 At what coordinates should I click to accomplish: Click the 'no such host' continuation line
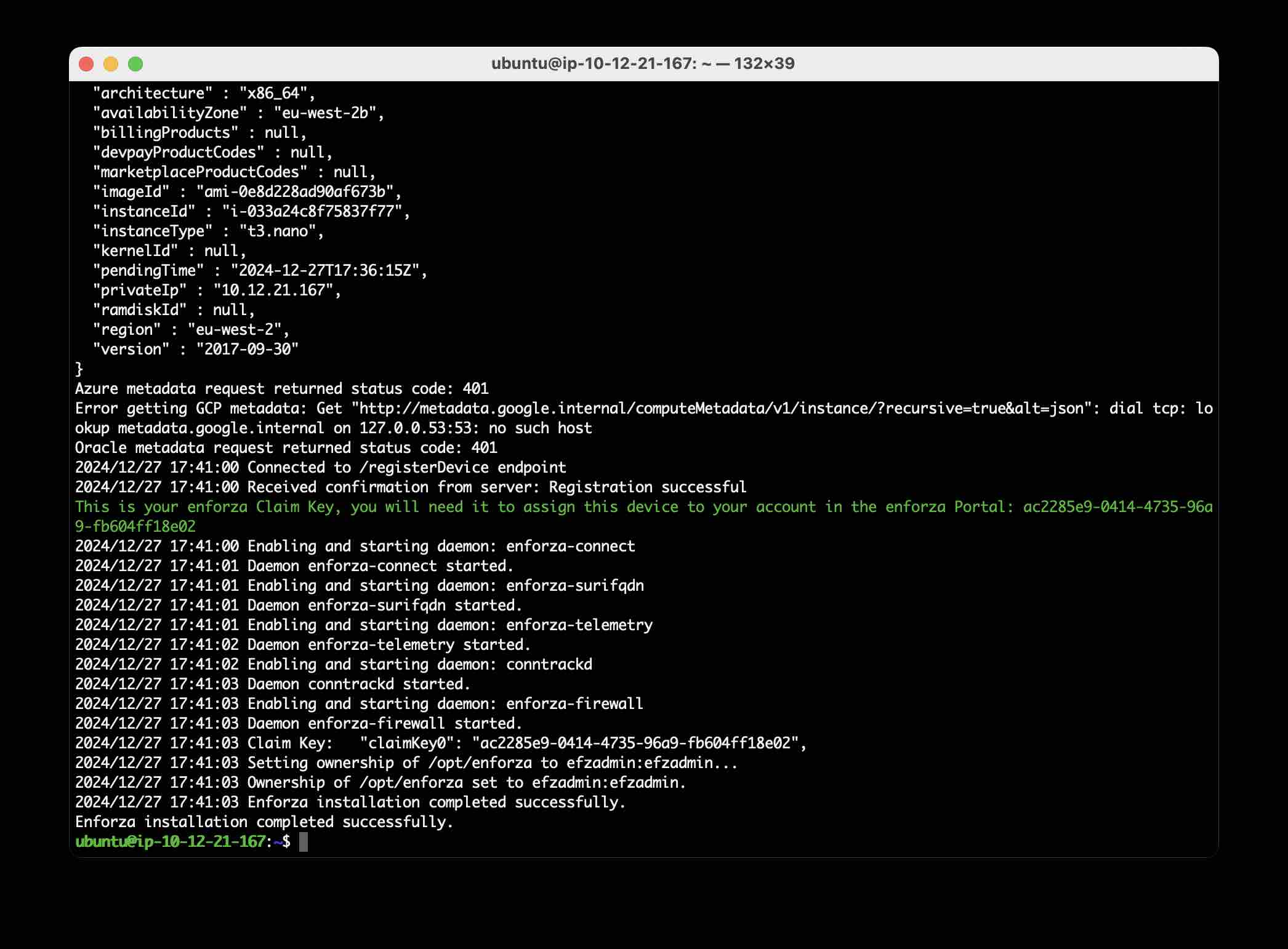[334, 428]
